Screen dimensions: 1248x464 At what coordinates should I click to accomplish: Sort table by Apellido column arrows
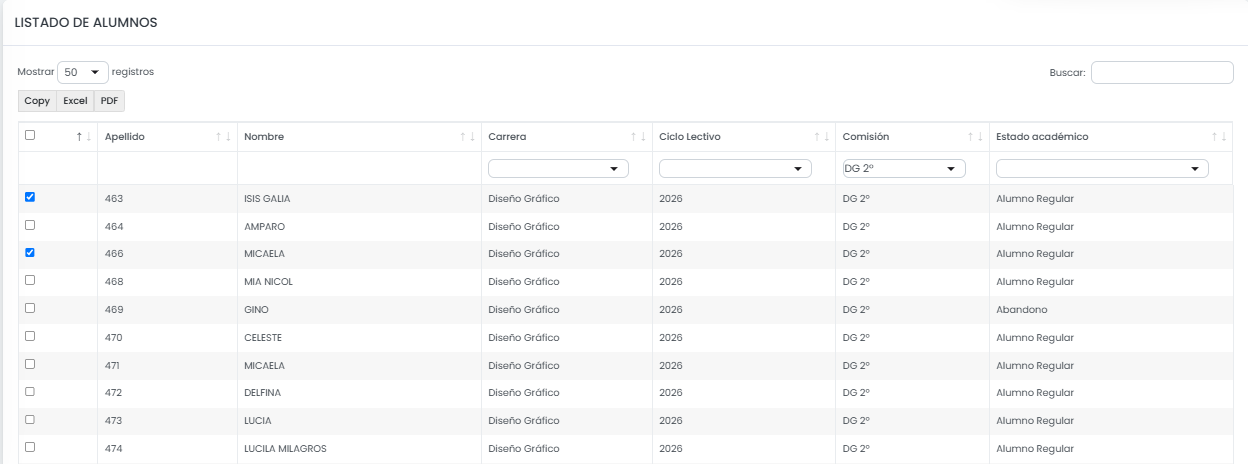(x=223, y=137)
